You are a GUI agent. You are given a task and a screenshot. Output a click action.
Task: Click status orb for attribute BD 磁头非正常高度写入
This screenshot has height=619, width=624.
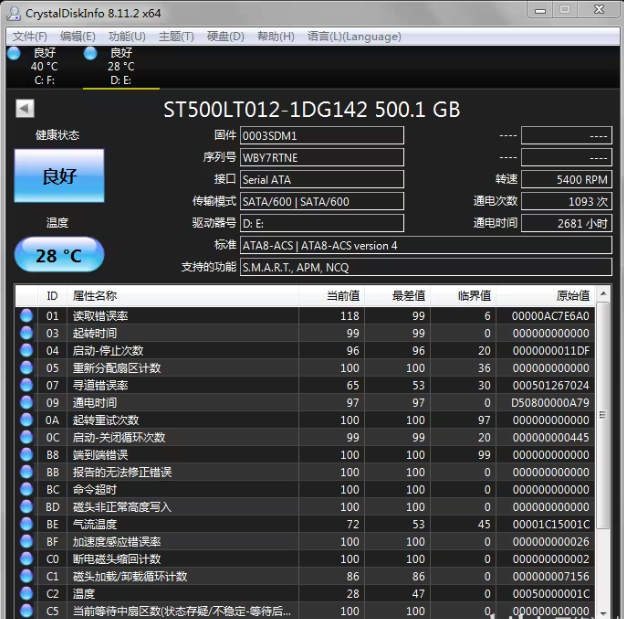pos(26,507)
